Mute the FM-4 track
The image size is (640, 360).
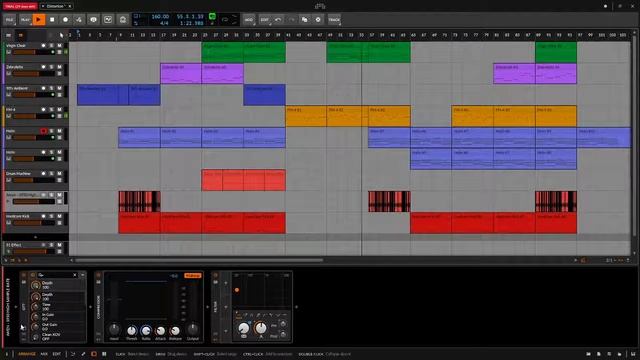[60, 109]
